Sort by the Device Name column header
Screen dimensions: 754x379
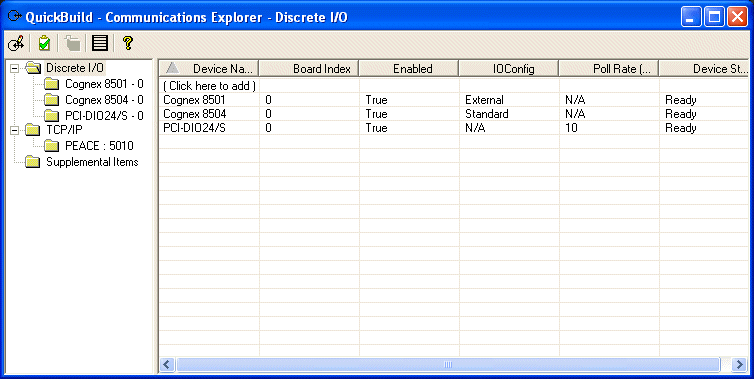[x=209, y=69]
